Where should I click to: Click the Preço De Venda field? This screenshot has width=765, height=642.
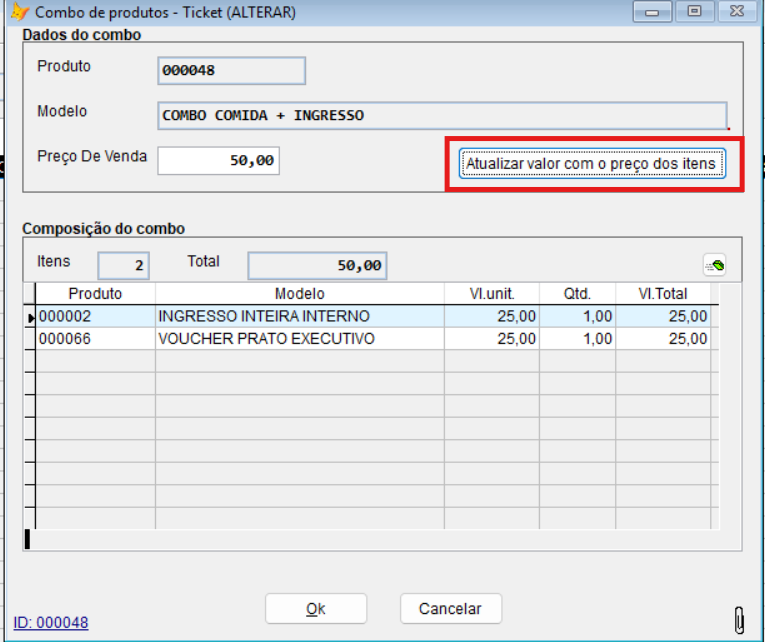click(x=218, y=160)
